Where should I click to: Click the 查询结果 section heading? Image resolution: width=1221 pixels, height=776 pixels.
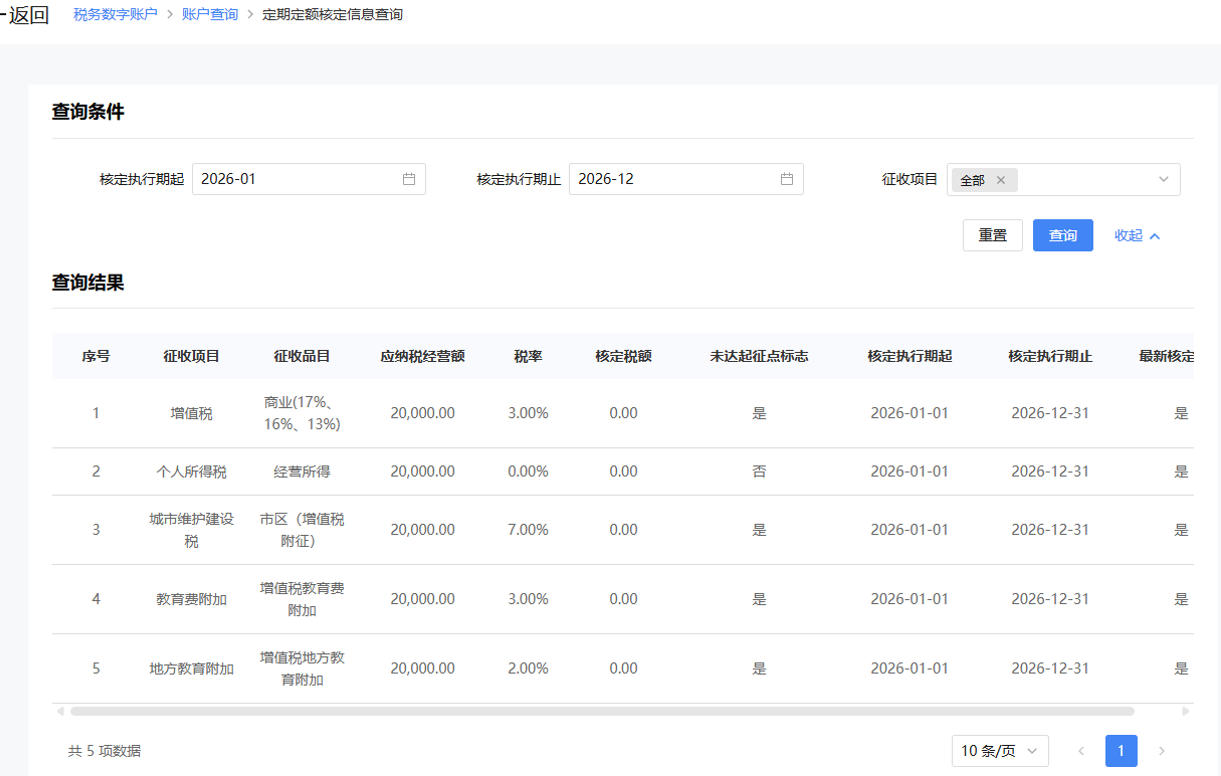pyautogui.click(x=88, y=283)
